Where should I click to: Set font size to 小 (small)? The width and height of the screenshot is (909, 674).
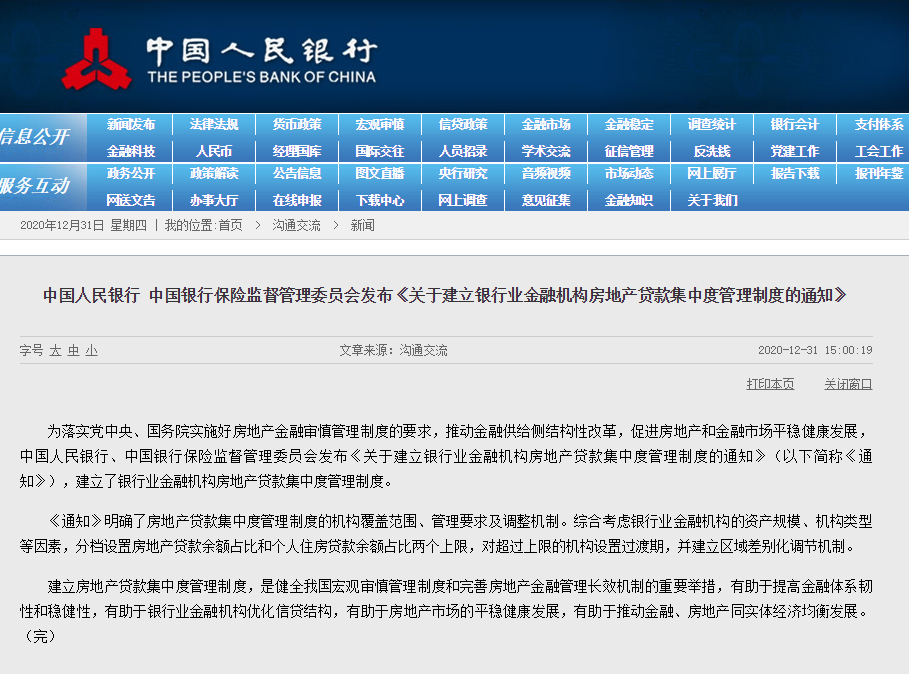click(92, 350)
